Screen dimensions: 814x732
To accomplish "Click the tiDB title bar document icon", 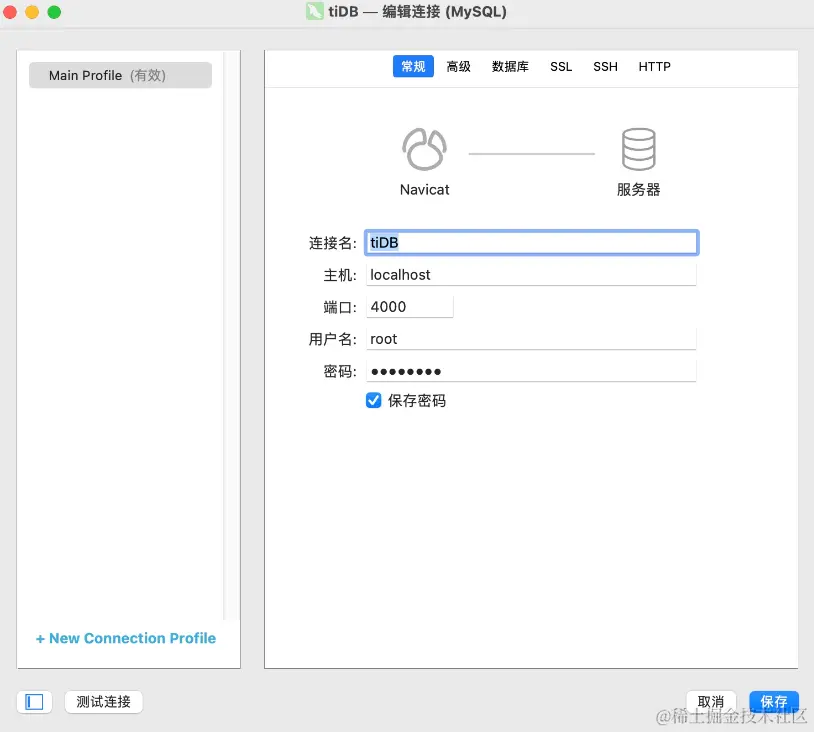I will coord(315,11).
